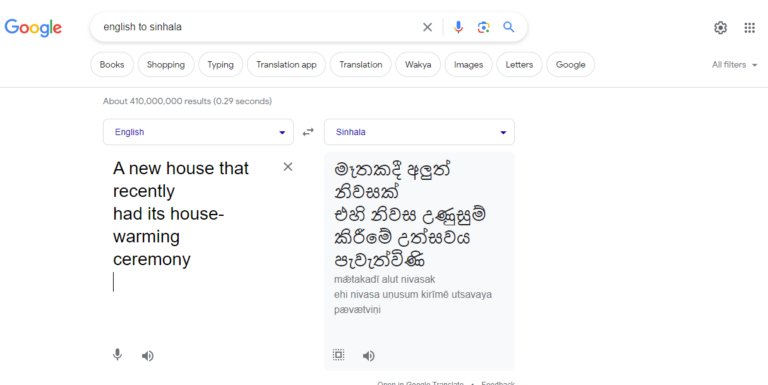The width and height of the screenshot is (768, 385).
Task: Start voice search with microphone icon
Action: 458,27
